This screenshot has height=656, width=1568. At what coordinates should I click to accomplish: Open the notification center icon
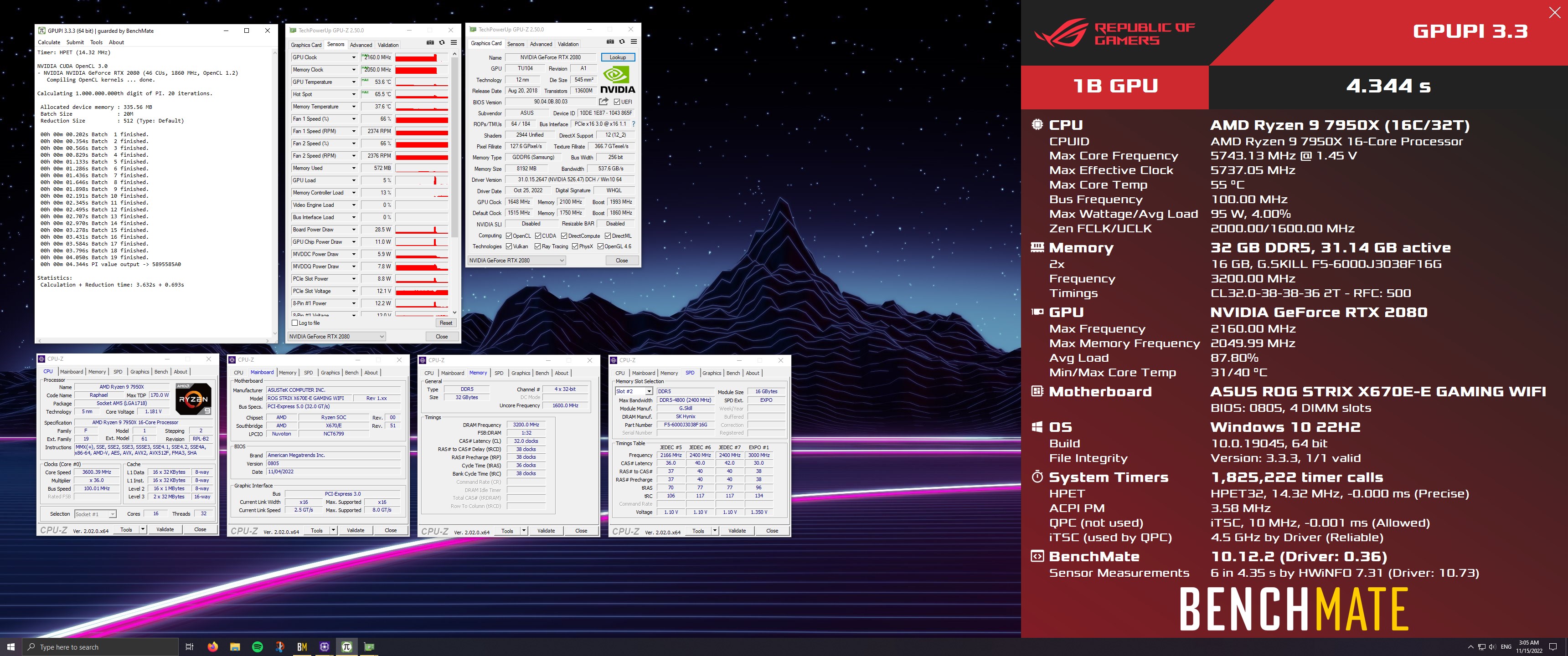point(1553,647)
